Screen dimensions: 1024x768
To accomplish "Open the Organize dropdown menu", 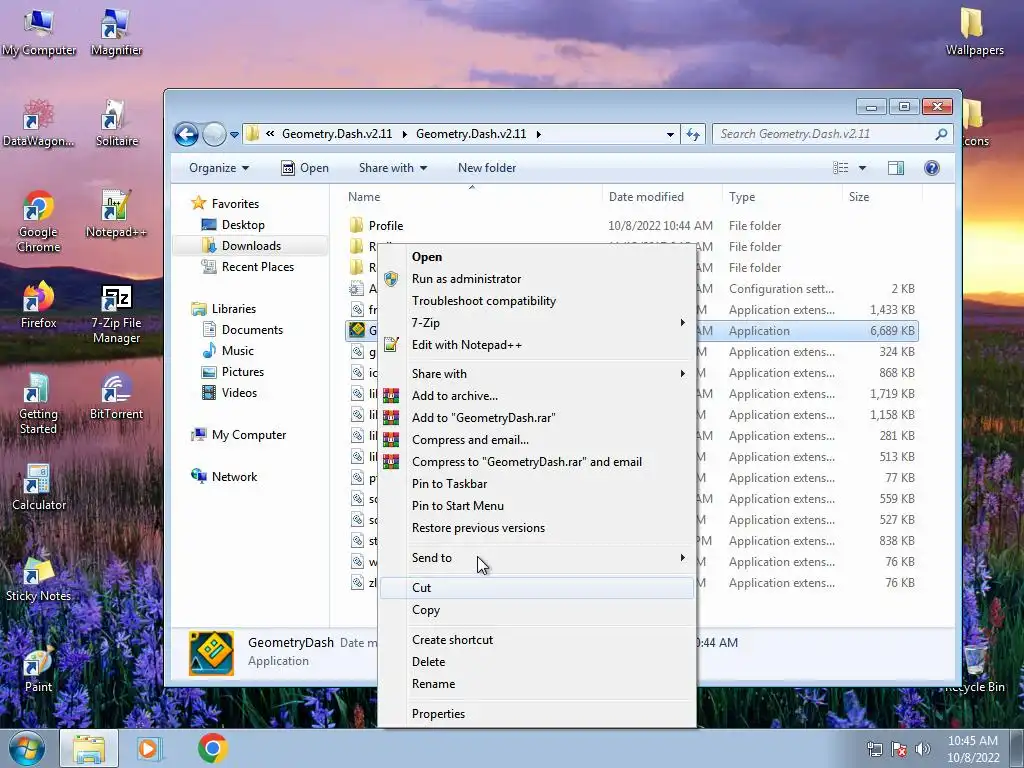I will [219, 168].
